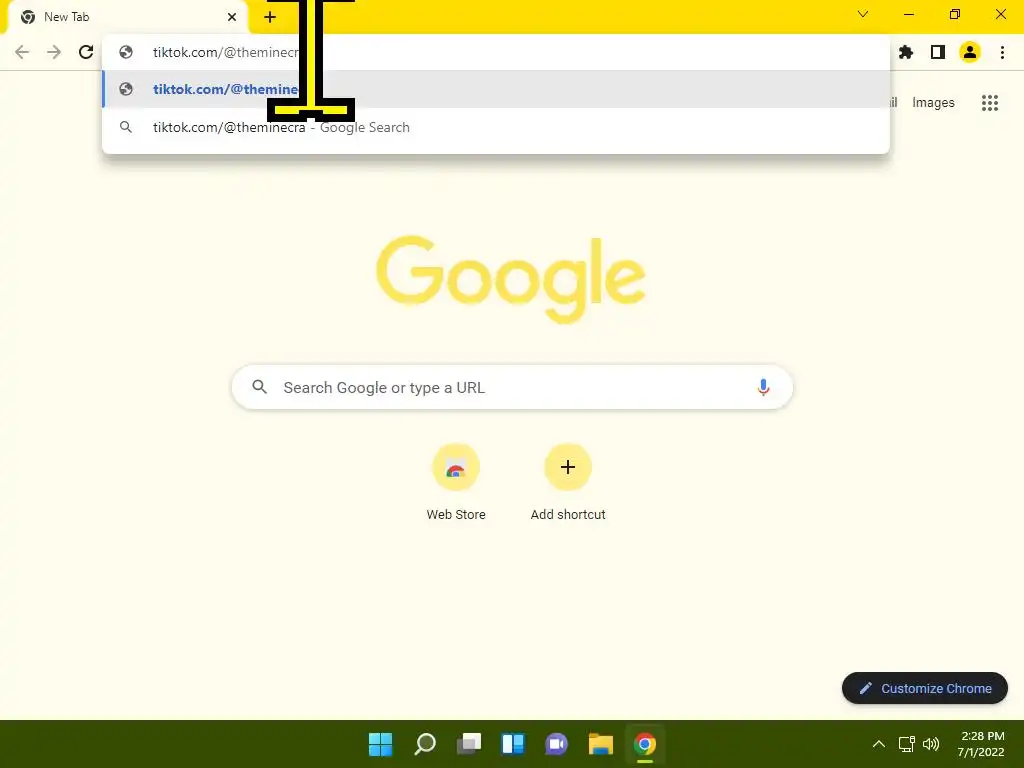Open the Widgets taskbar icon

pyautogui.click(x=513, y=744)
